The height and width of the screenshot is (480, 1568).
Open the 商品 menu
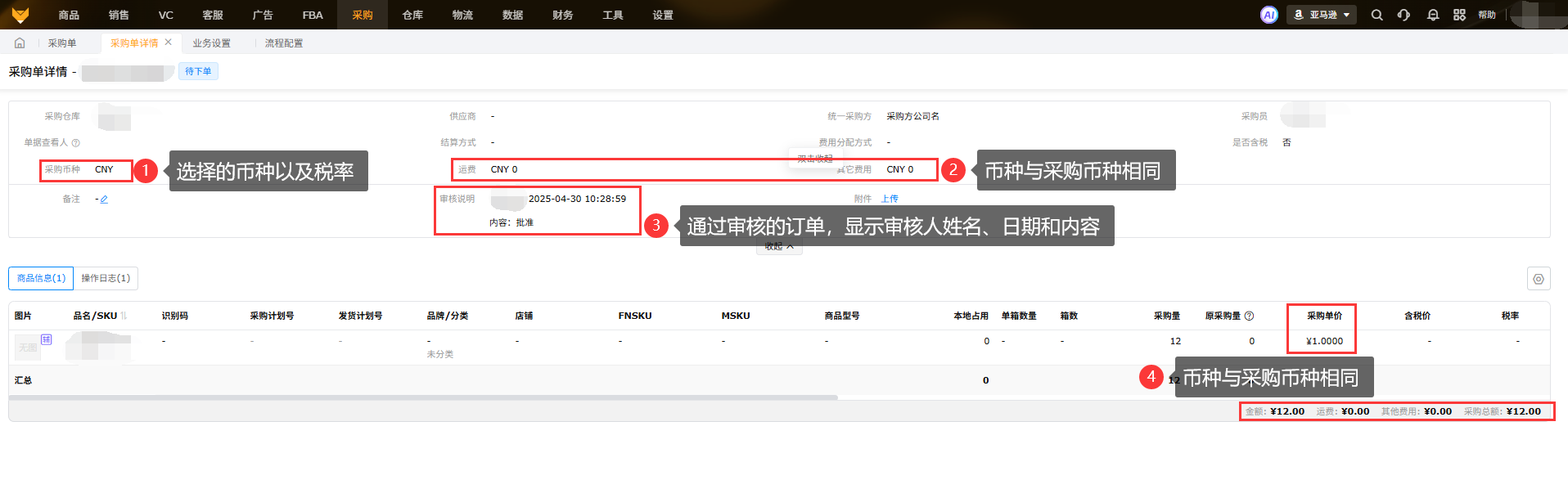(x=69, y=15)
